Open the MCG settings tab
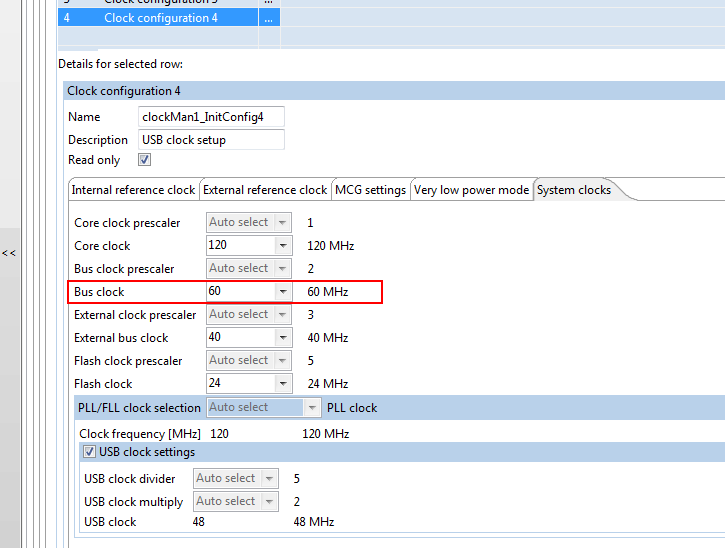Screen dimensions: 725x548 (370, 190)
